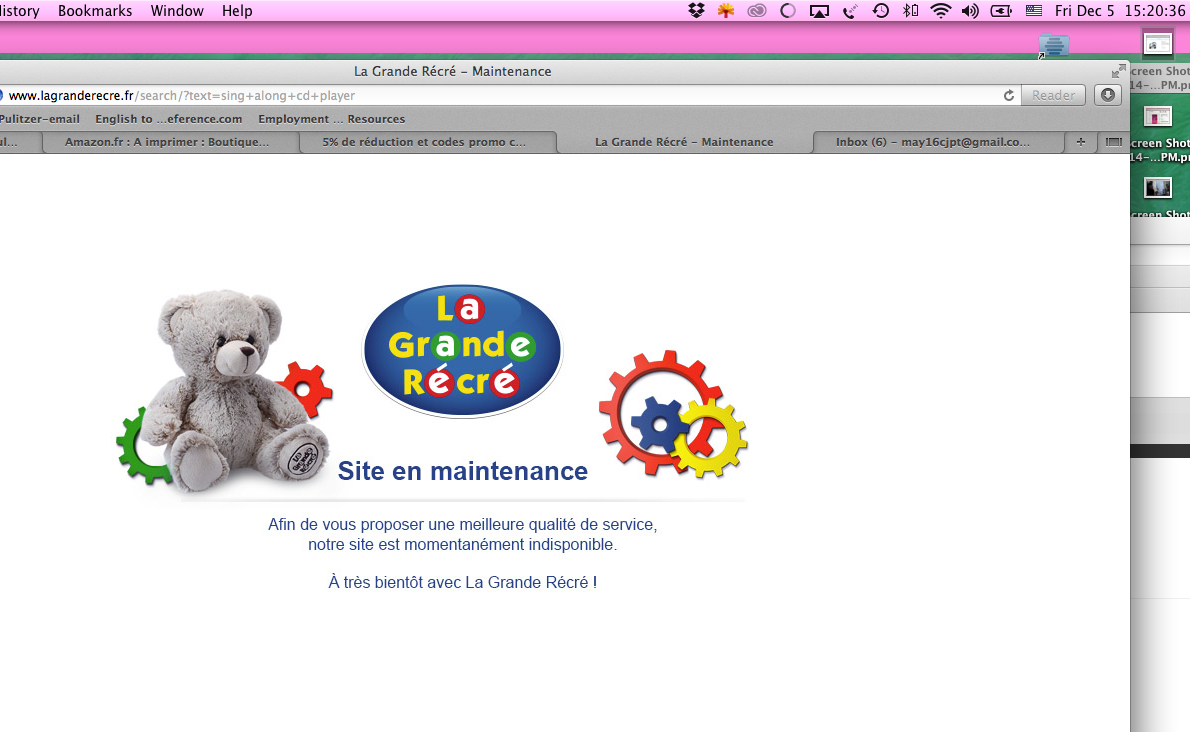Open the English to ...eference.com bookmark

point(168,119)
